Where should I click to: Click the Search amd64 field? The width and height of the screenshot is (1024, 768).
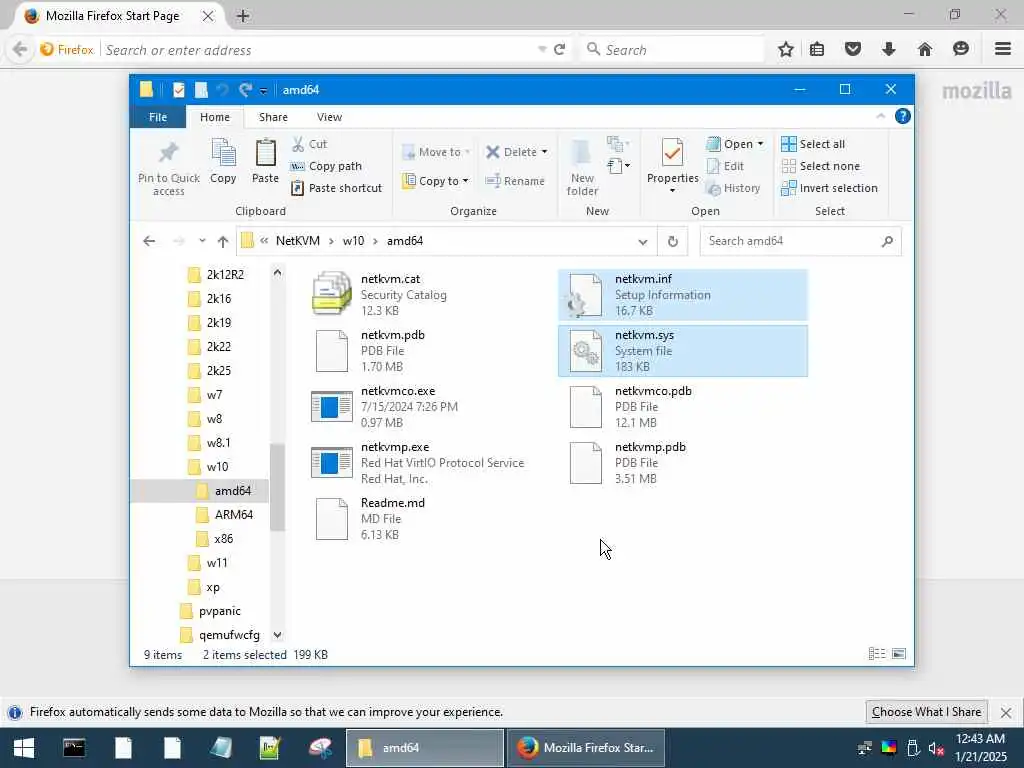click(x=800, y=241)
